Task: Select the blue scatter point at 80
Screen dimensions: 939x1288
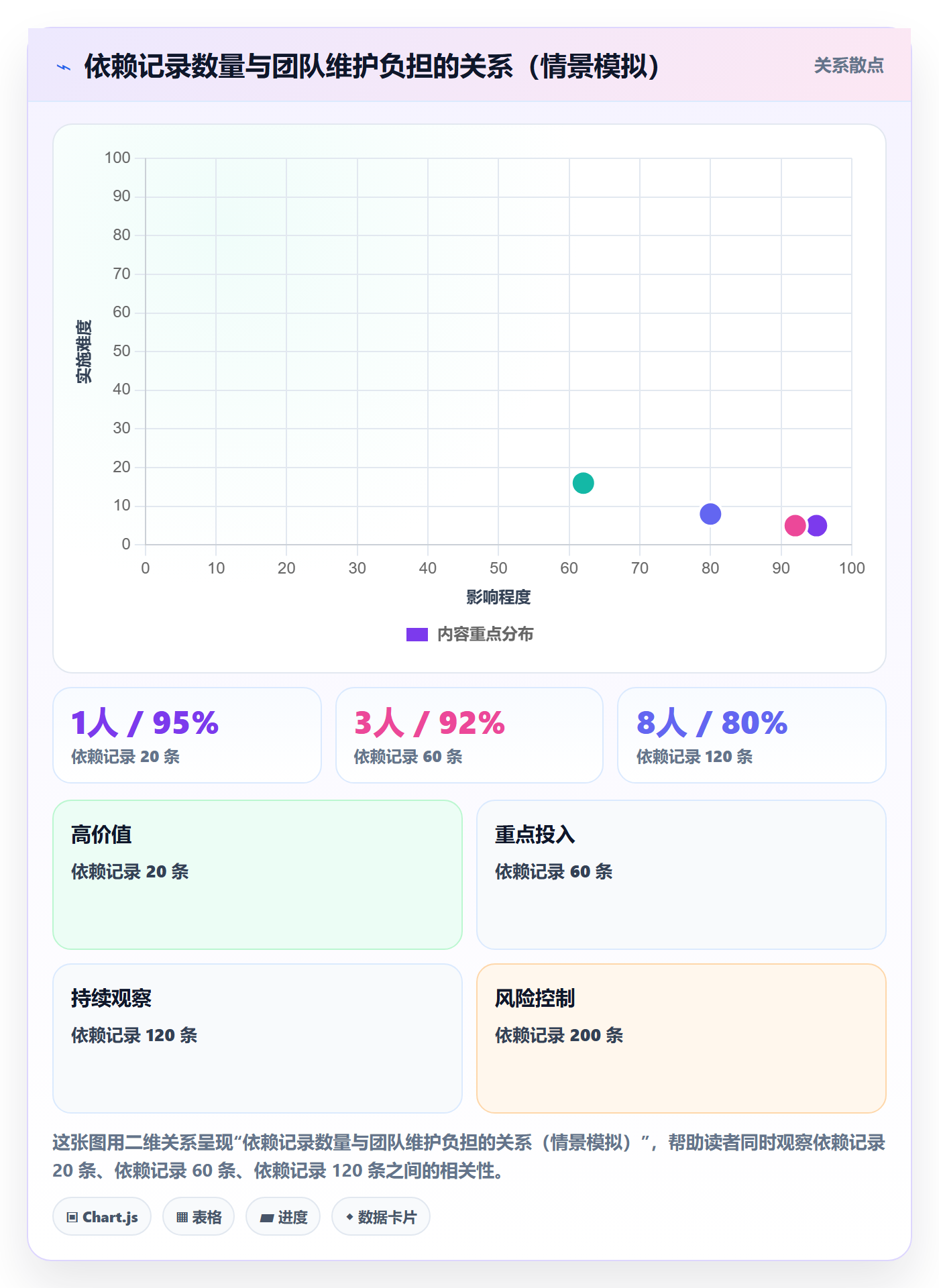Action: pos(710,514)
